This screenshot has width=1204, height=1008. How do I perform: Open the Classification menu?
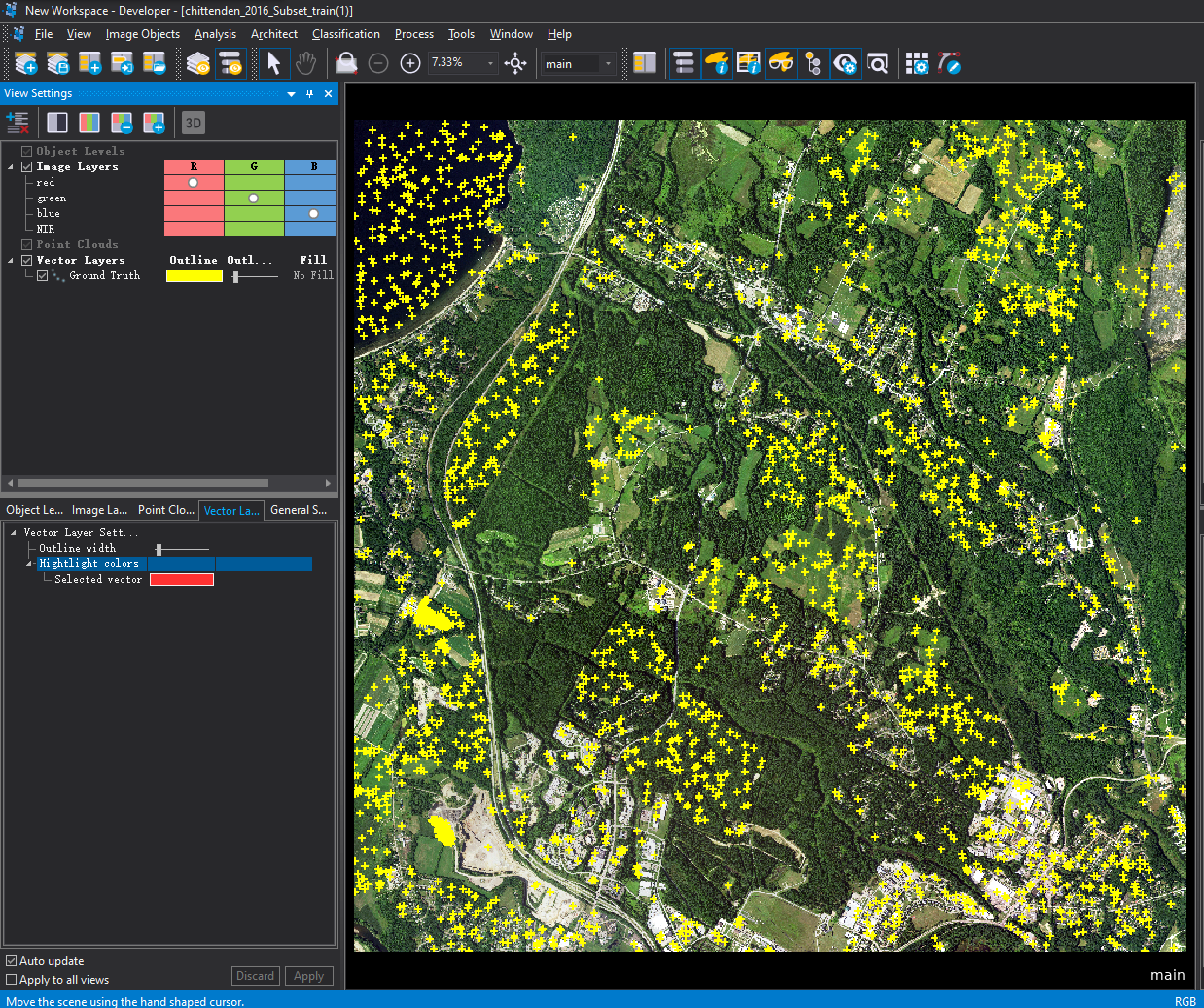[x=345, y=34]
